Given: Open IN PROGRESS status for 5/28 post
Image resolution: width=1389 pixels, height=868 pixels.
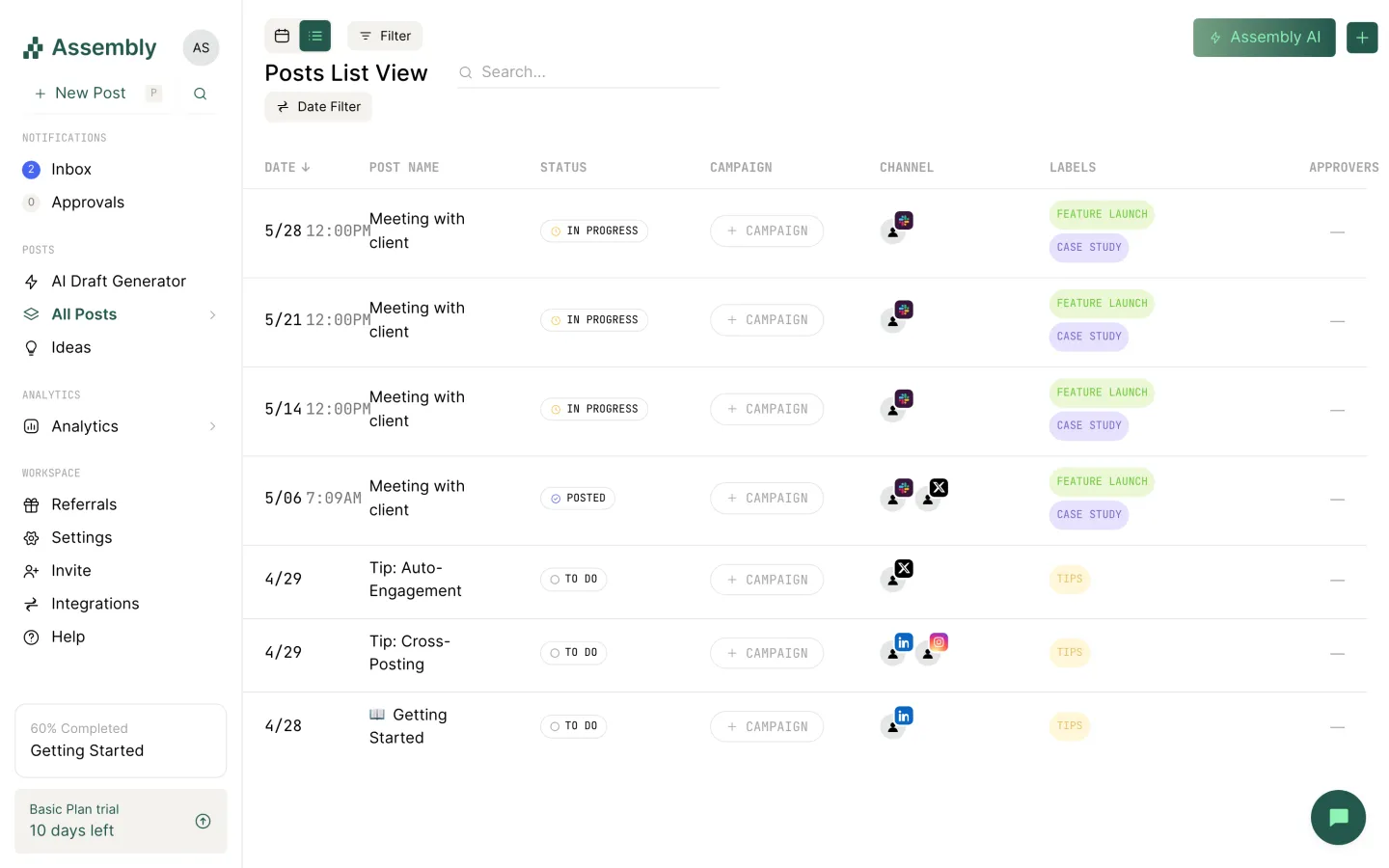Looking at the screenshot, I should point(594,231).
